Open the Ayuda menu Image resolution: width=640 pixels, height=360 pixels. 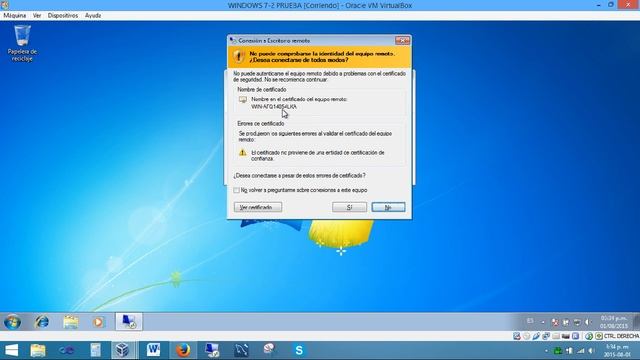(x=93, y=16)
